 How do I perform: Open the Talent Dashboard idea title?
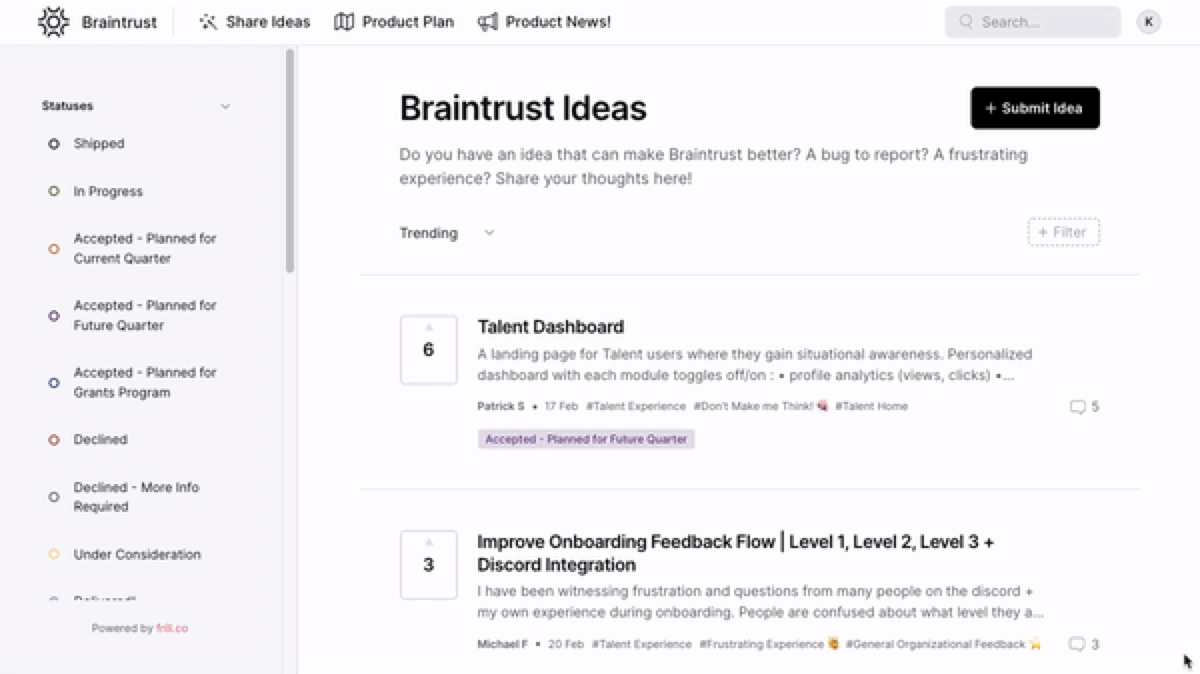coord(550,327)
